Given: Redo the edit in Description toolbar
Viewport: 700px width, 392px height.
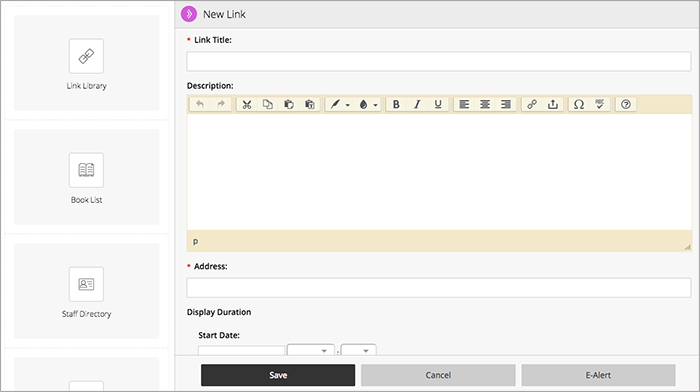Looking at the screenshot, I should 221,104.
